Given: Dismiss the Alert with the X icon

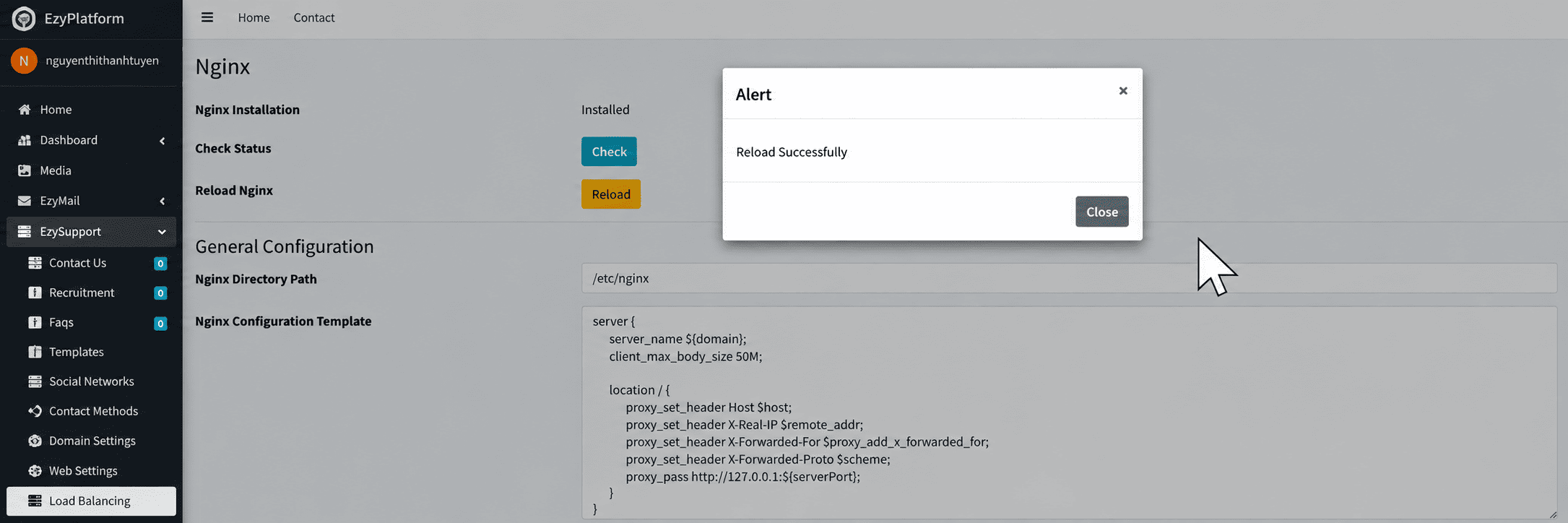Looking at the screenshot, I should (x=1123, y=91).
